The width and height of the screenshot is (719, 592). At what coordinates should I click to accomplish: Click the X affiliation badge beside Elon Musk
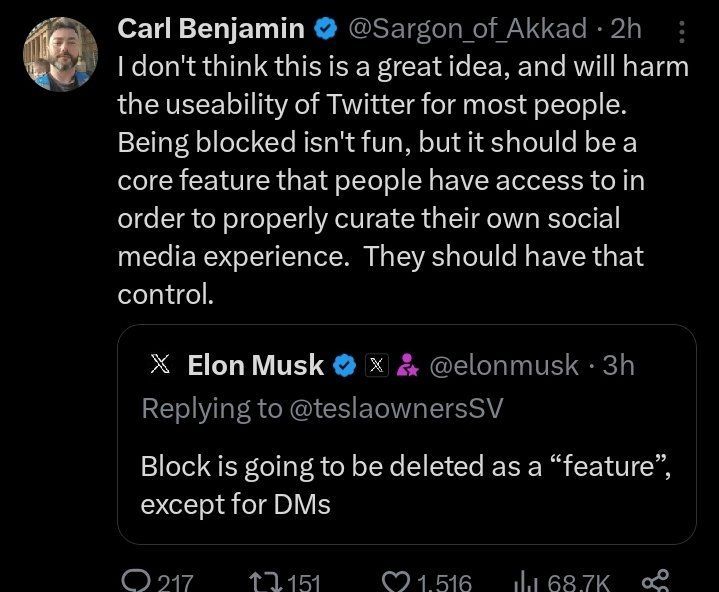click(375, 366)
